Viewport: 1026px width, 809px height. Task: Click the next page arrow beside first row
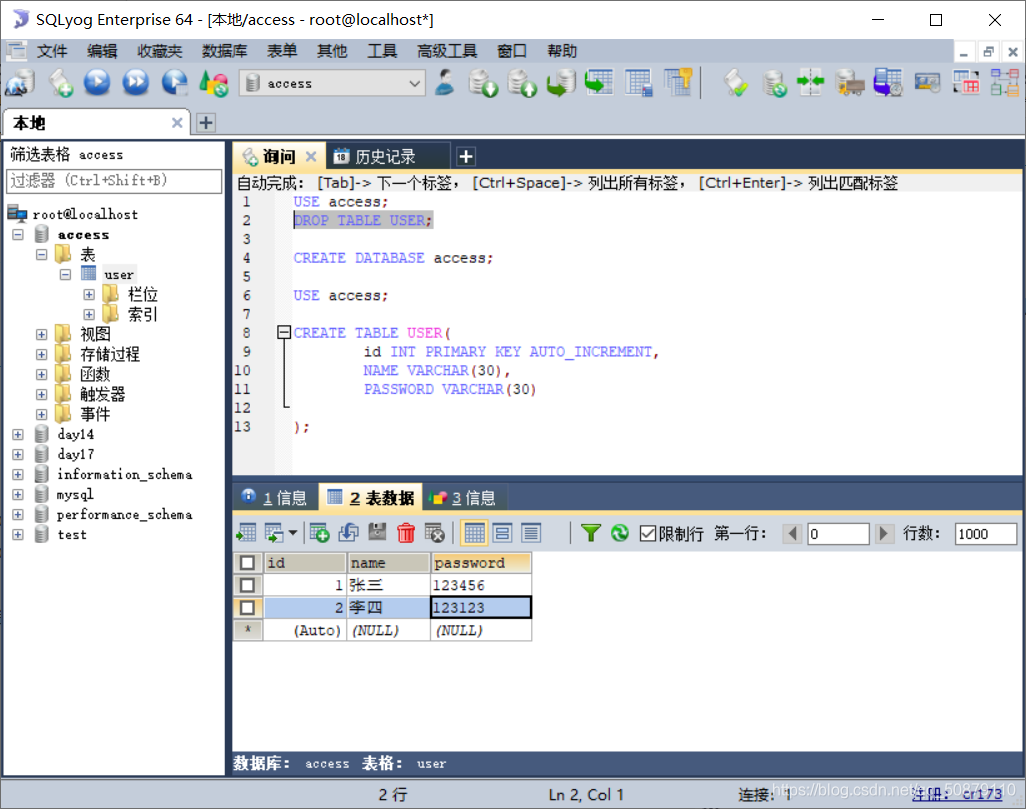pos(884,533)
